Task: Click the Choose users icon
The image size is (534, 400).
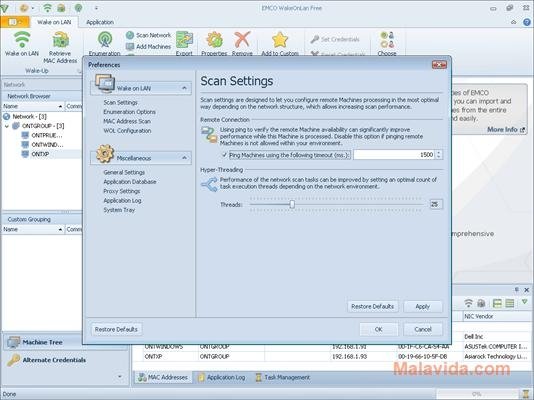Action: click(x=387, y=40)
